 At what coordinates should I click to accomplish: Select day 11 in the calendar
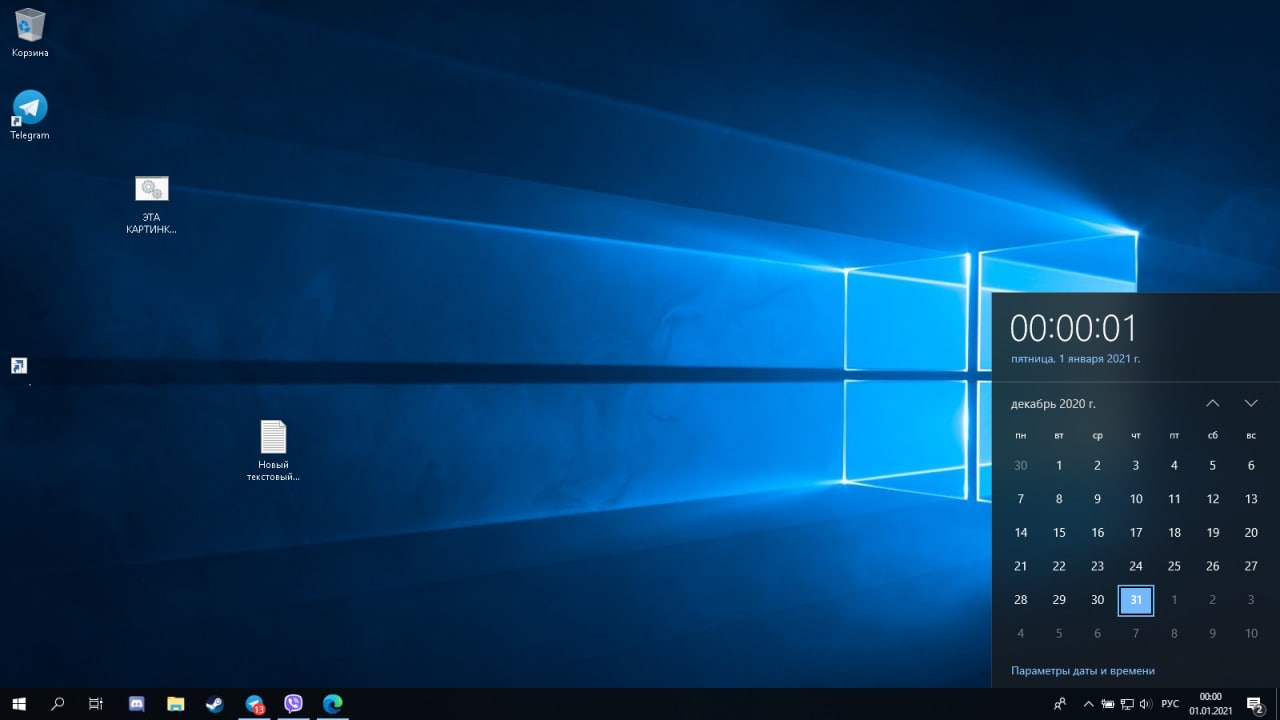tap(1174, 499)
